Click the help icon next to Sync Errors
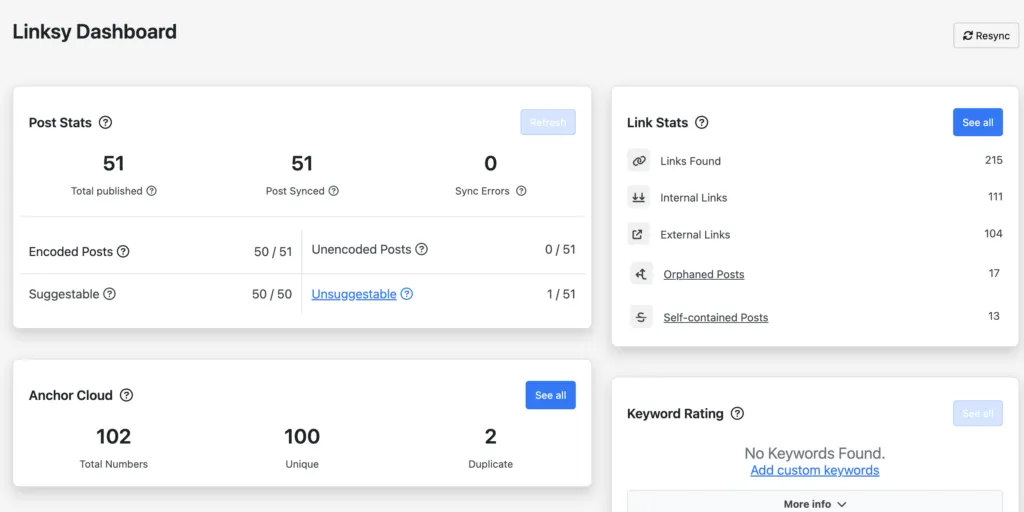 click(x=520, y=191)
